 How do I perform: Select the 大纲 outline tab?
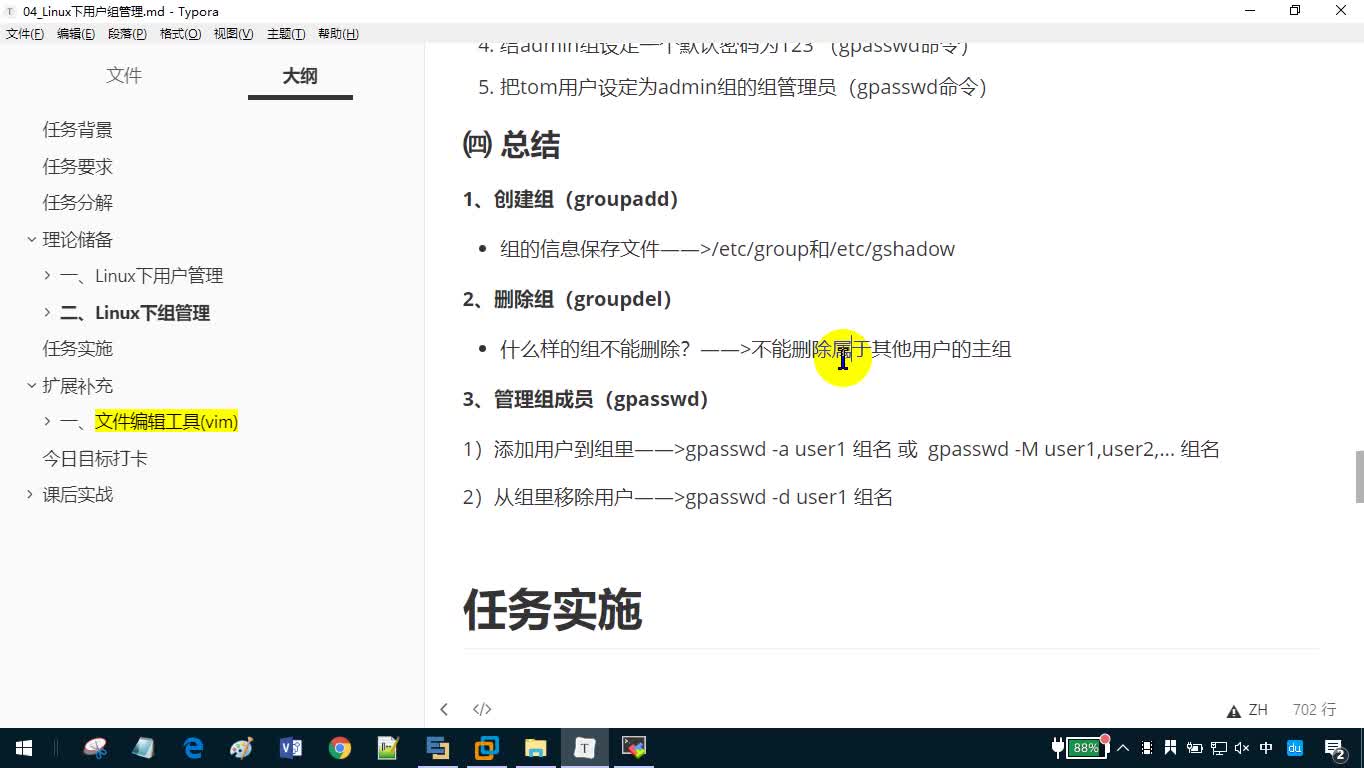pos(300,76)
